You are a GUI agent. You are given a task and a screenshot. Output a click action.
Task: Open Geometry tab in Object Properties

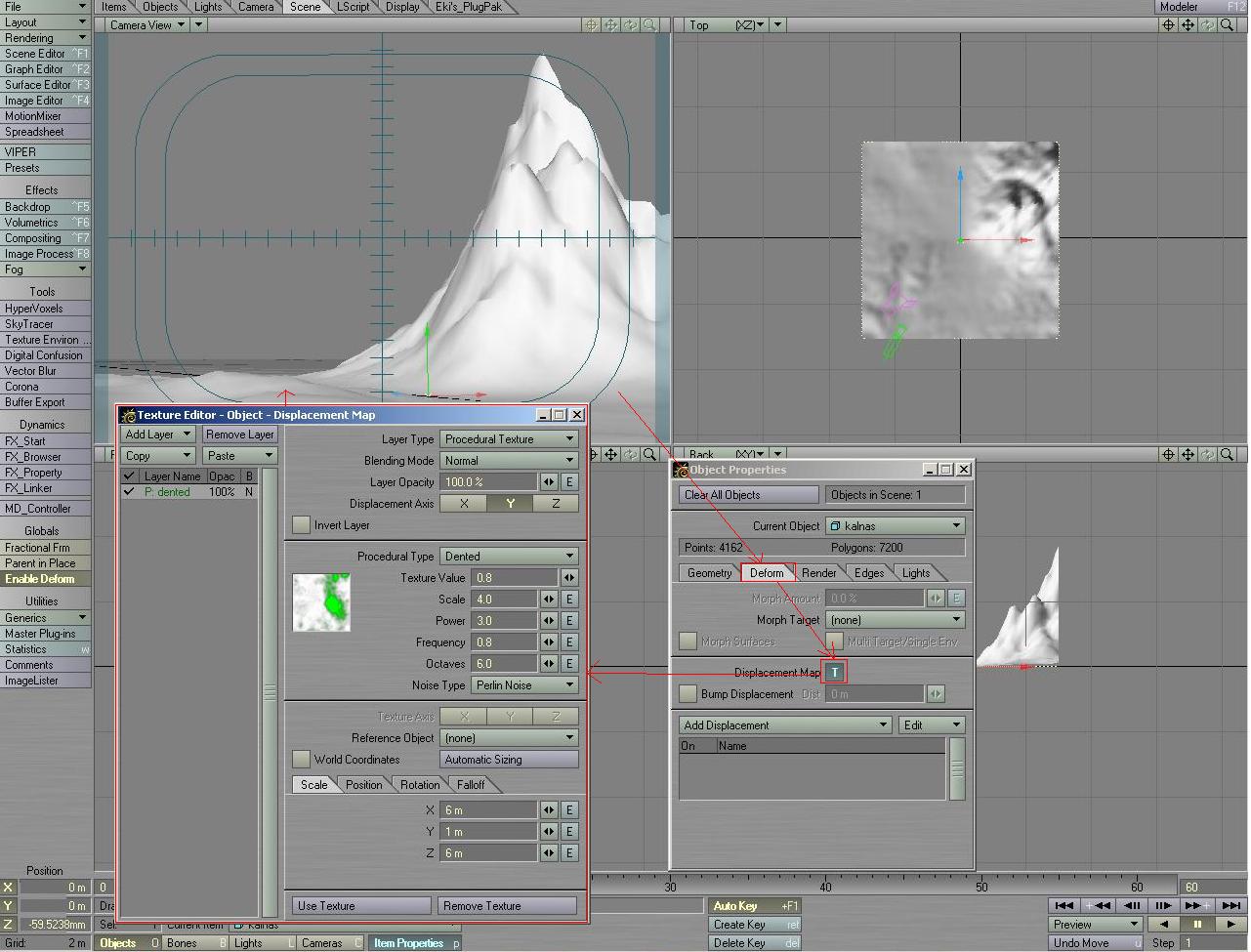click(x=709, y=573)
